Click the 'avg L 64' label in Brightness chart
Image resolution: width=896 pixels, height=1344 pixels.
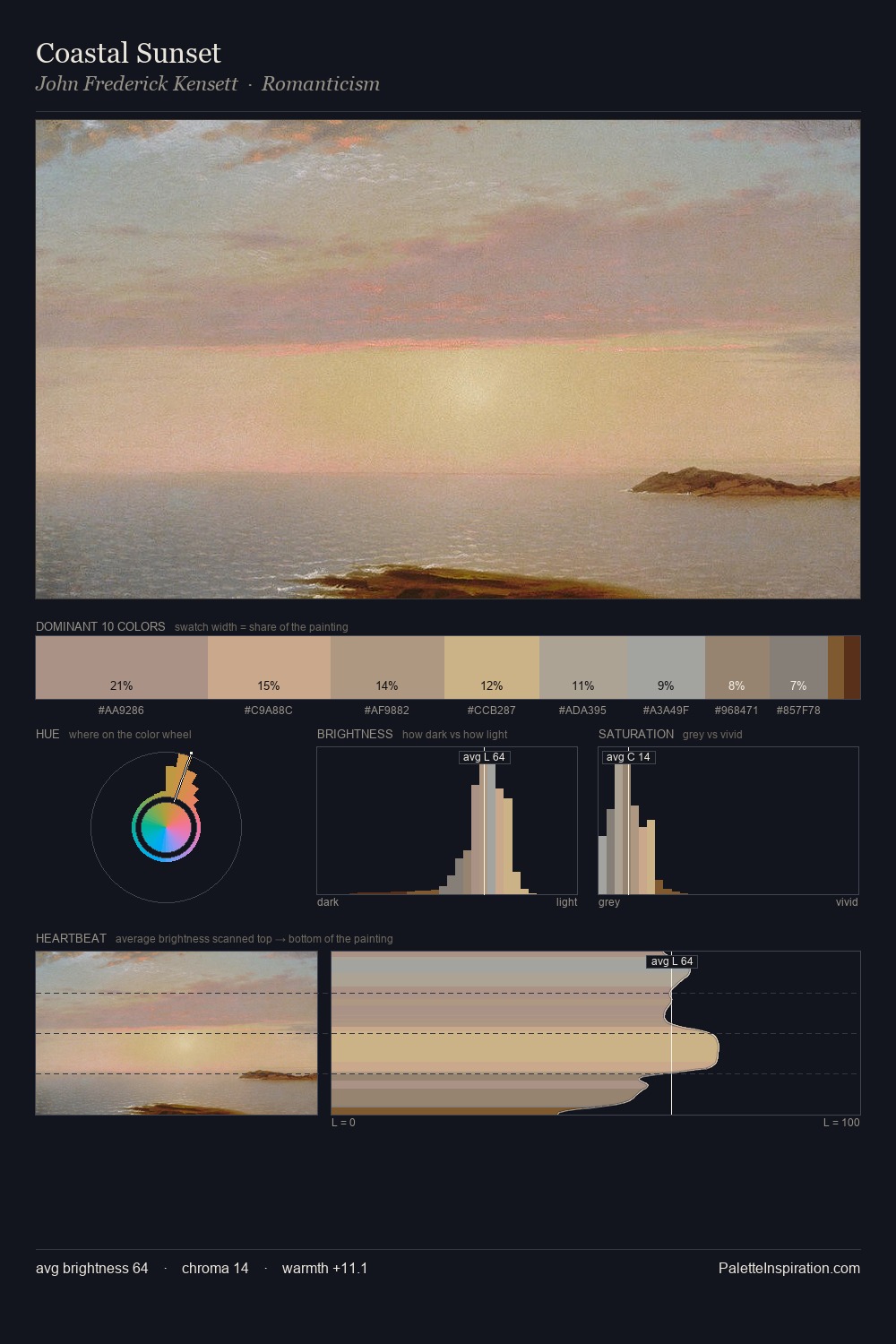484,757
